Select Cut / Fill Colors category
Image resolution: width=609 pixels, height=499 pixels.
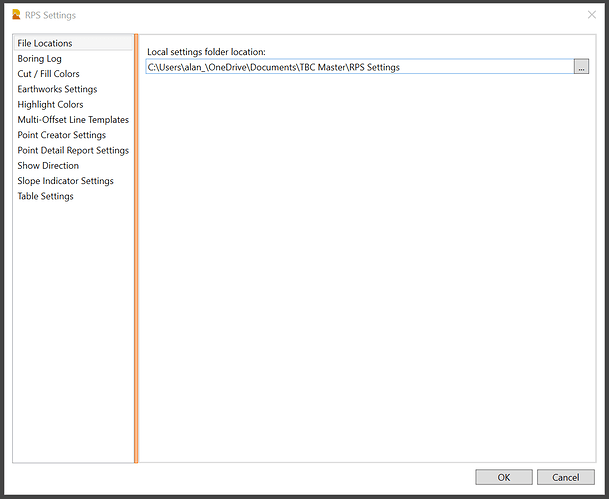48,74
